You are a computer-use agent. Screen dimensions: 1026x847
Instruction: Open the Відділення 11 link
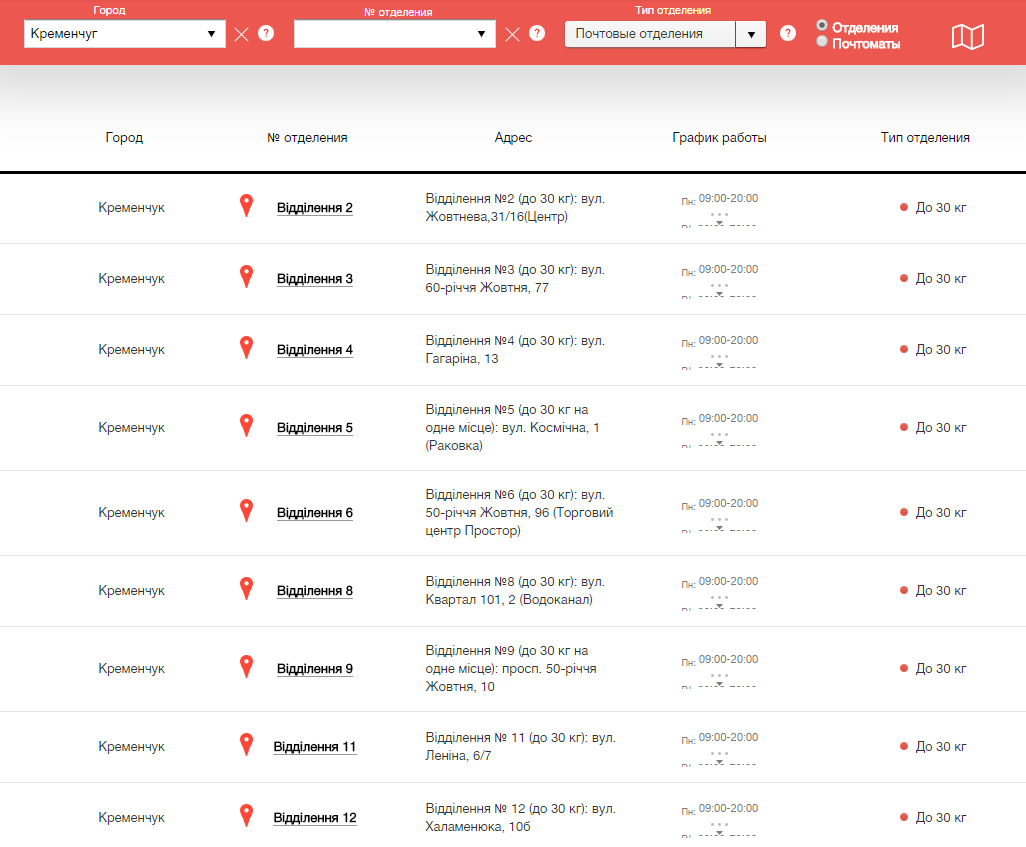pos(314,747)
